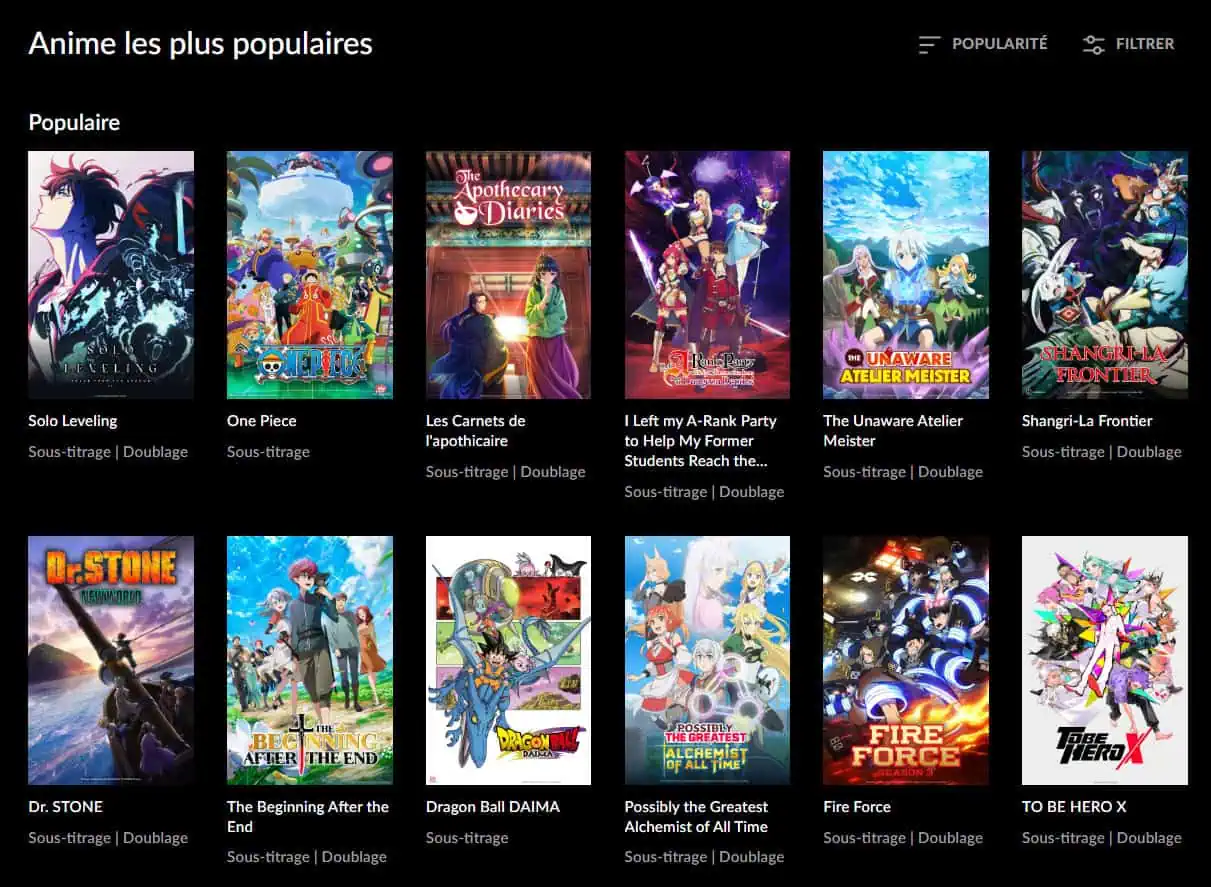Click the Dr. STONE title link

pos(65,807)
